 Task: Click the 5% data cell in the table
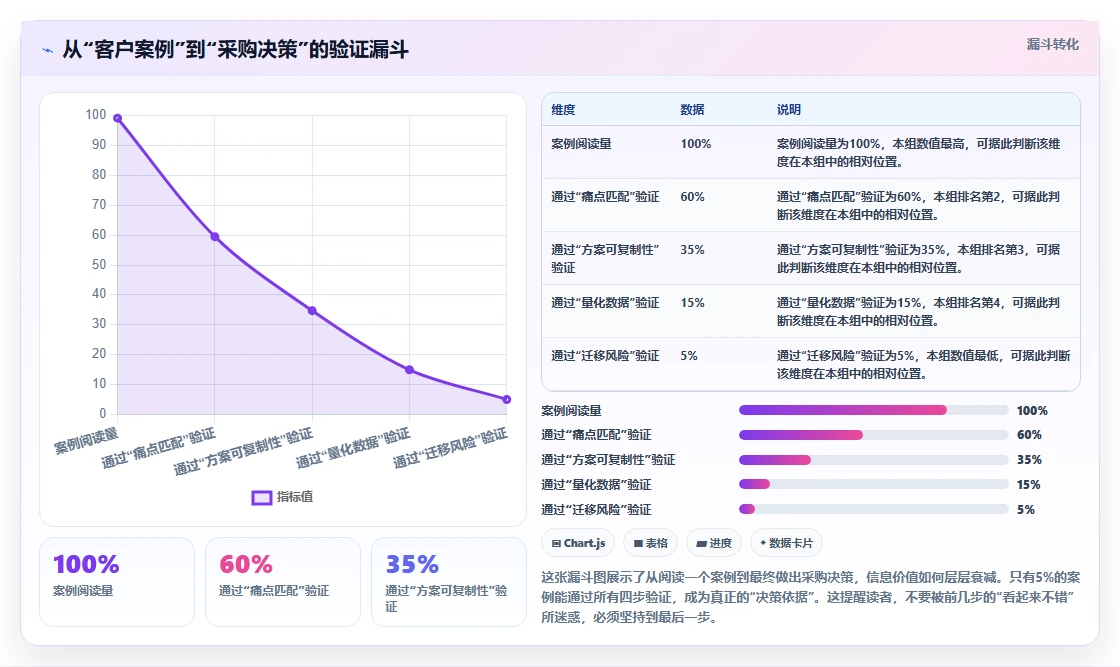coord(689,355)
